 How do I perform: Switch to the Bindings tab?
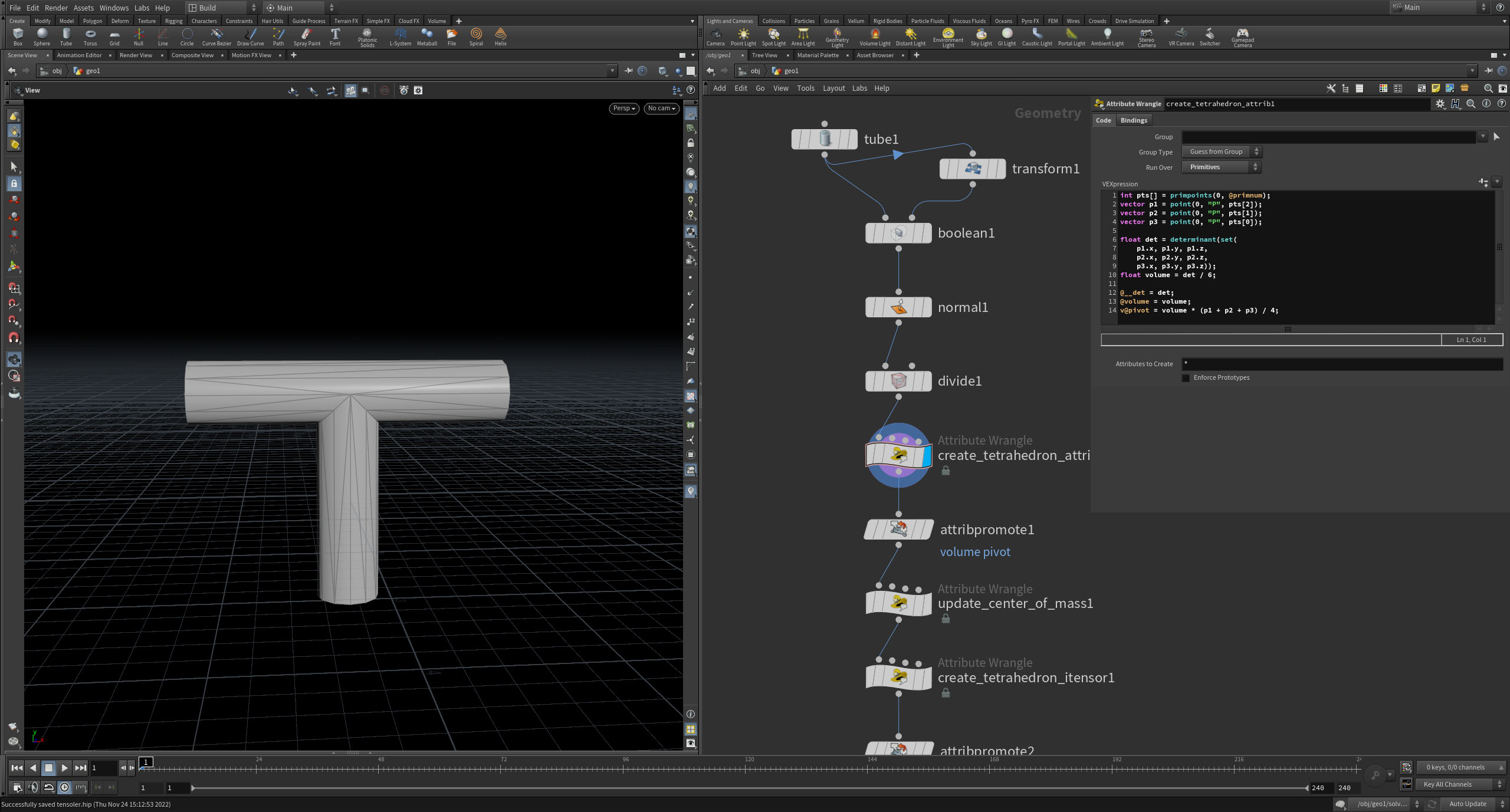[x=1133, y=120]
